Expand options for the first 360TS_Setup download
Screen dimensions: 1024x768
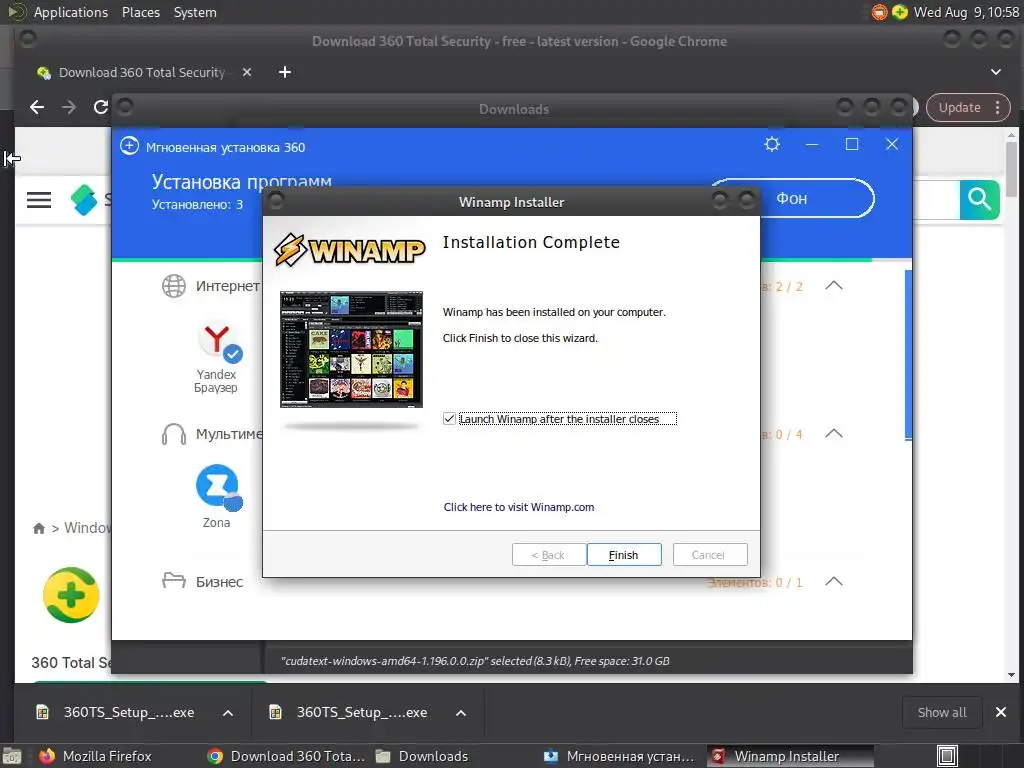tap(228, 713)
